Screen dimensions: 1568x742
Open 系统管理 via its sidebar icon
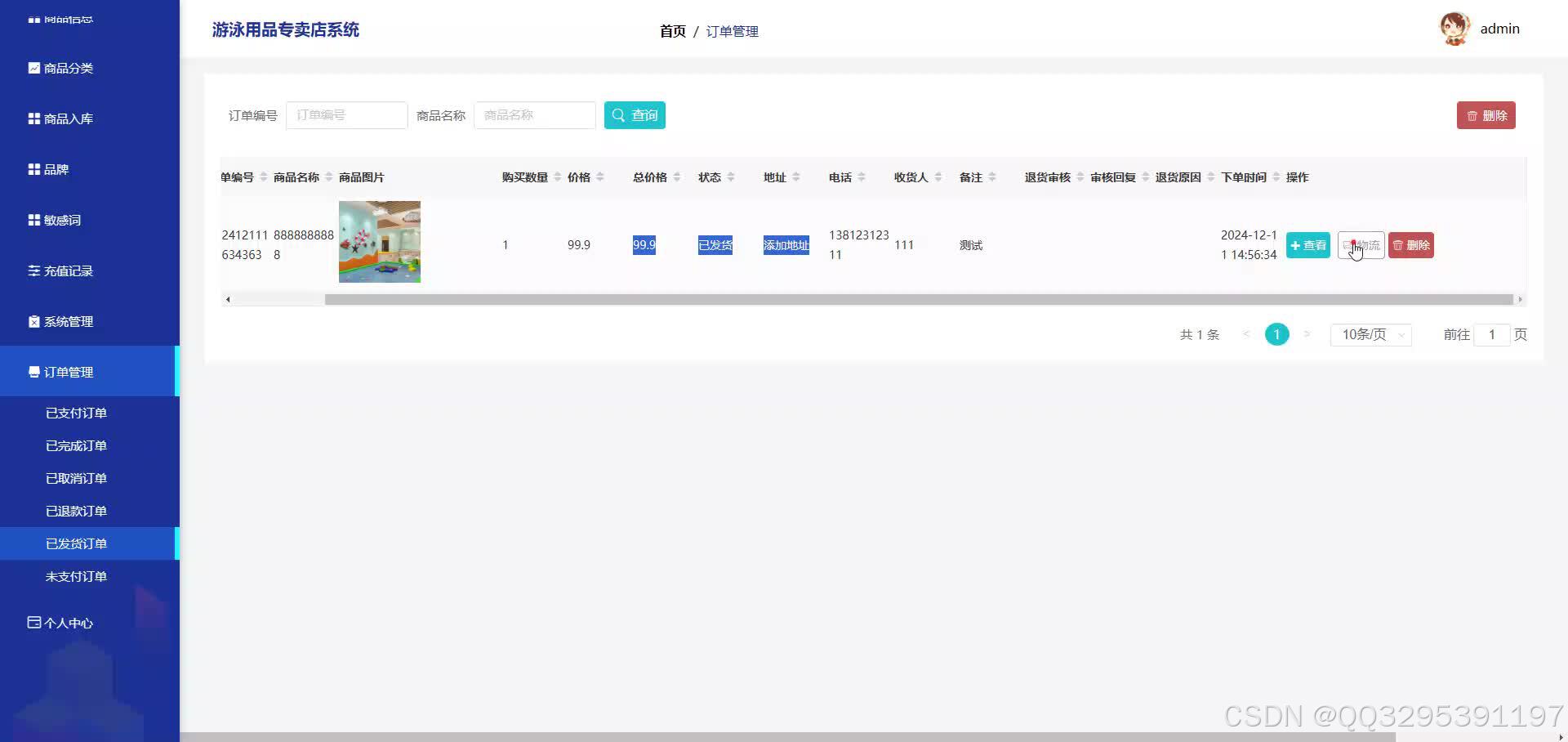pos(33,321)
